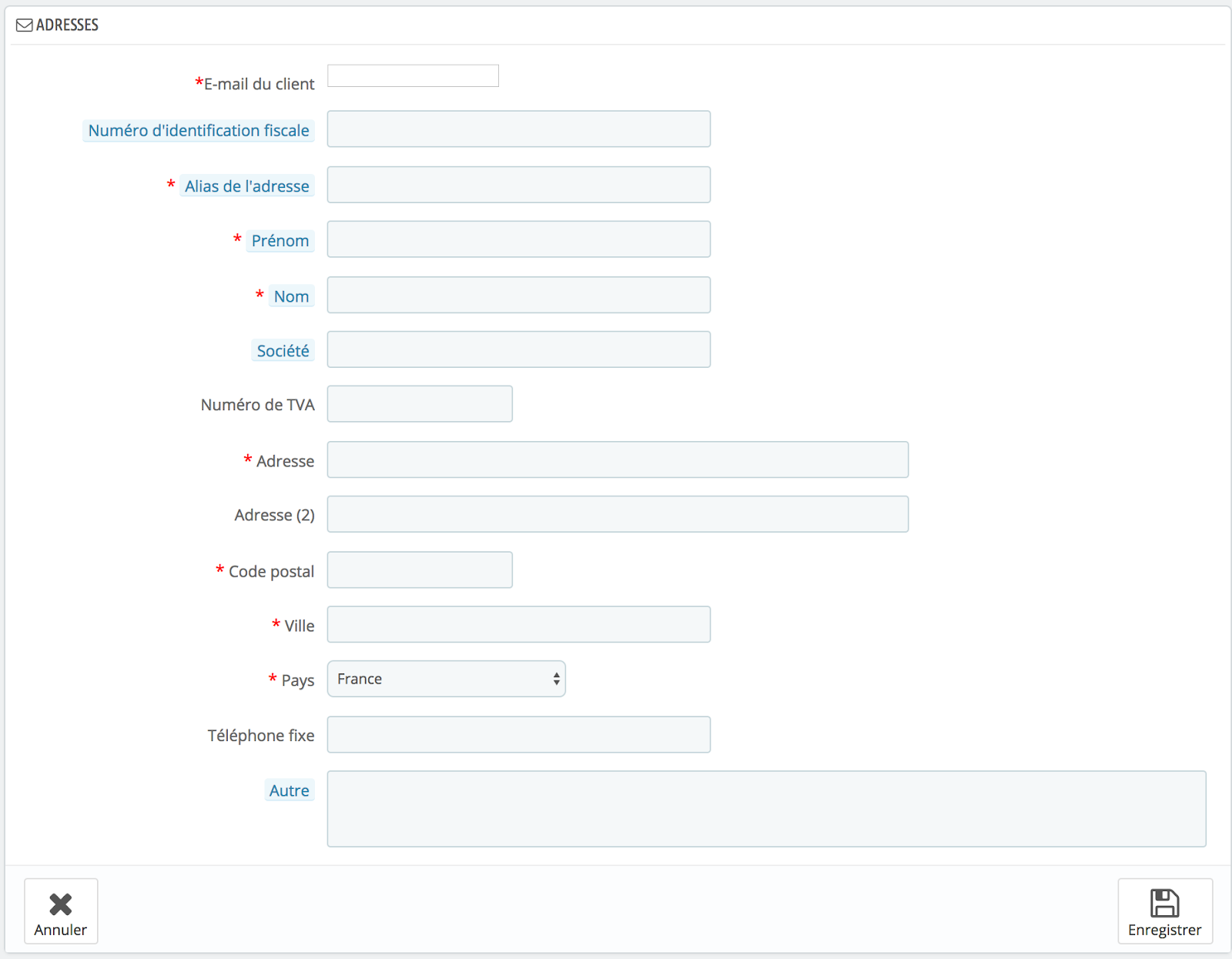Click inside the Autre text area
The width and height of the screenshot is (1232, 959).
click(x=766, y=809)
